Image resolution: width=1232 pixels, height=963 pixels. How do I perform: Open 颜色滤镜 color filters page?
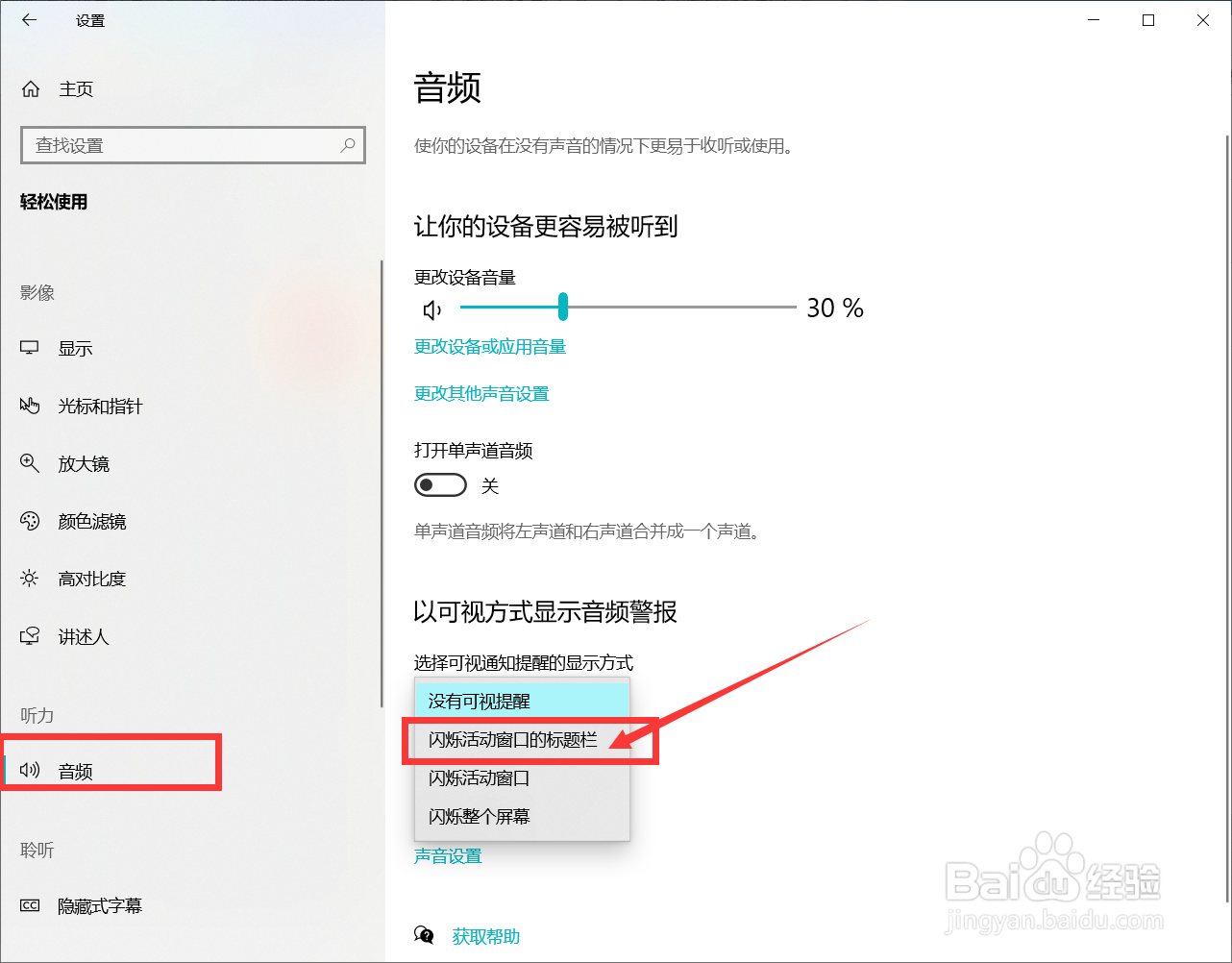click(92, 522)
